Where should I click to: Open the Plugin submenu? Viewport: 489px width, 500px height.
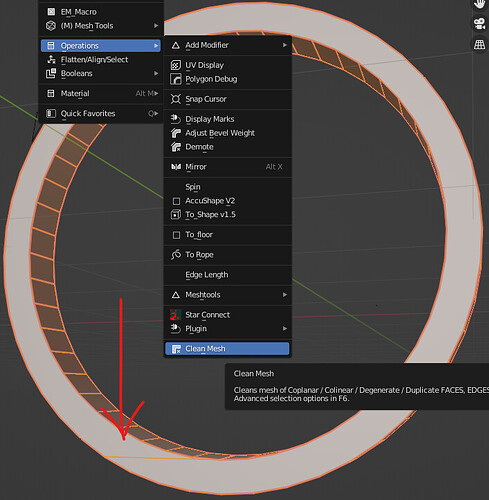(227, 329)
